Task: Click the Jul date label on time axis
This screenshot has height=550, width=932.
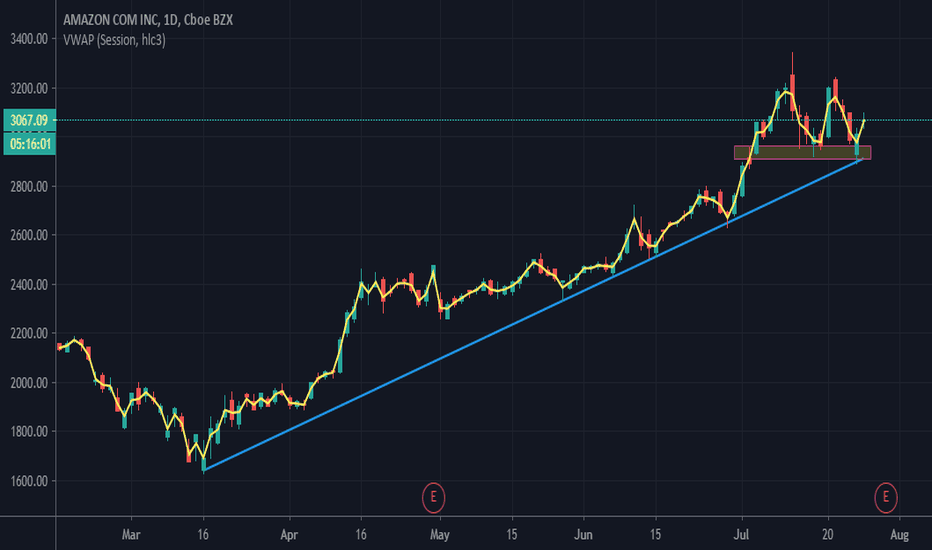Action: pyautogui.click(x=741, y=535)
